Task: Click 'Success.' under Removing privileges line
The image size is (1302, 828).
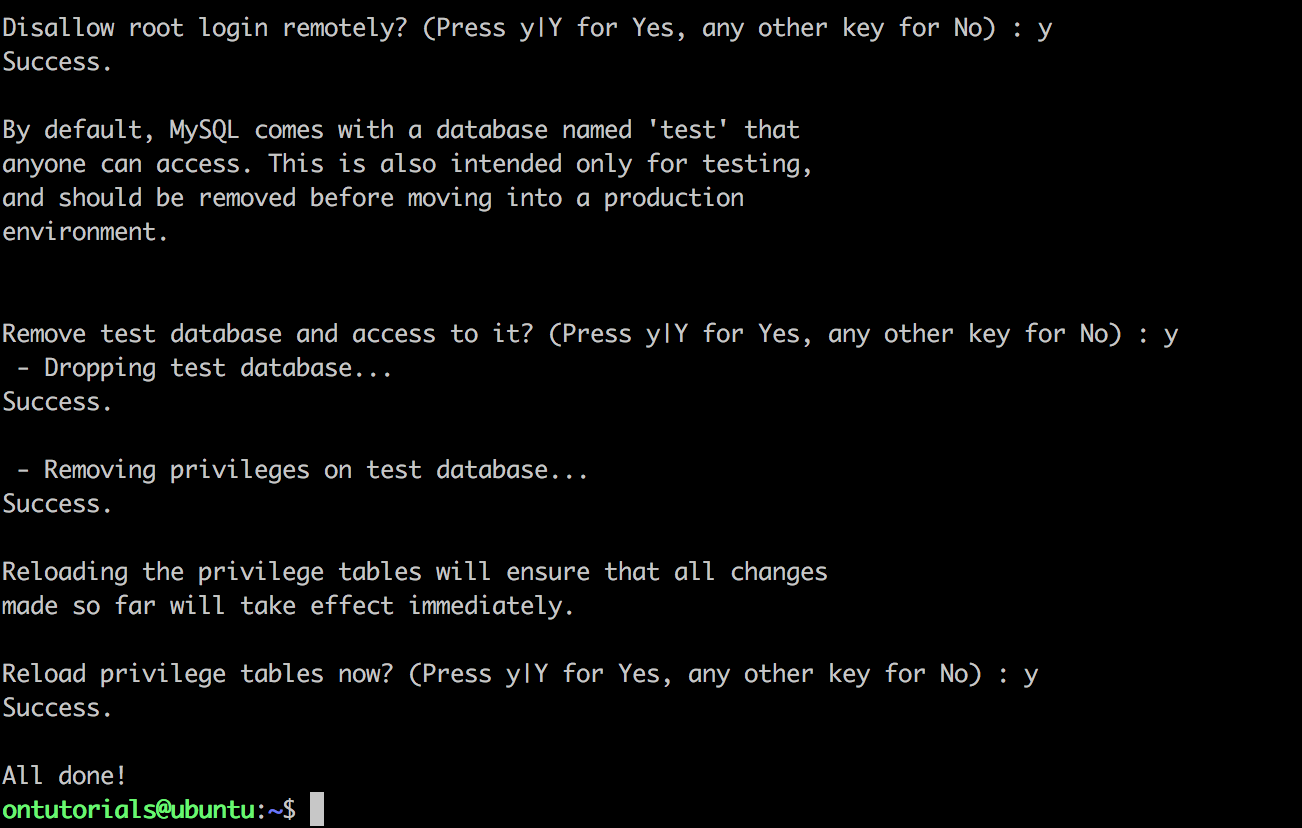Action: point(57,504)
